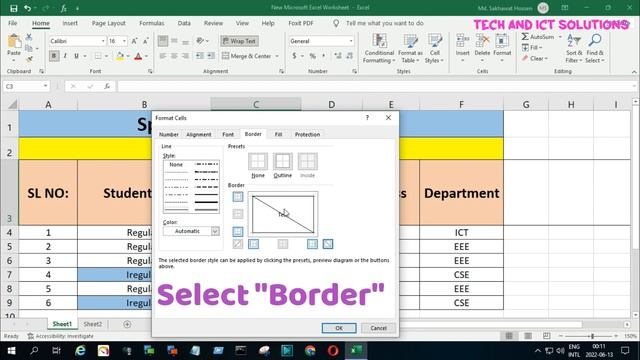Toggle the right border button
Screen dimensions: 640x360
point(312,244)
